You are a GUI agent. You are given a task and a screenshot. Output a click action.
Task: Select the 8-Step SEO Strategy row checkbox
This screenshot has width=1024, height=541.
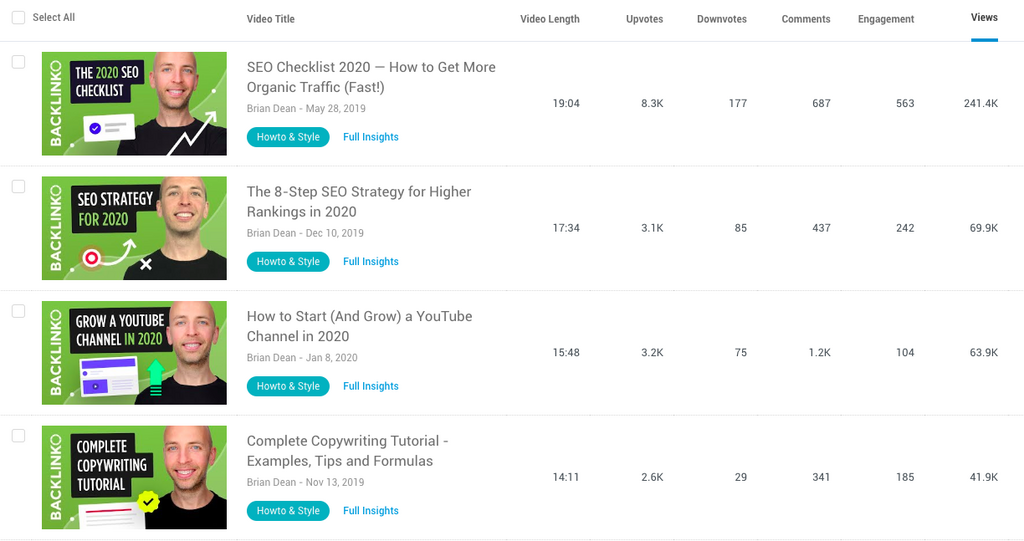click(x=18, y=187)
